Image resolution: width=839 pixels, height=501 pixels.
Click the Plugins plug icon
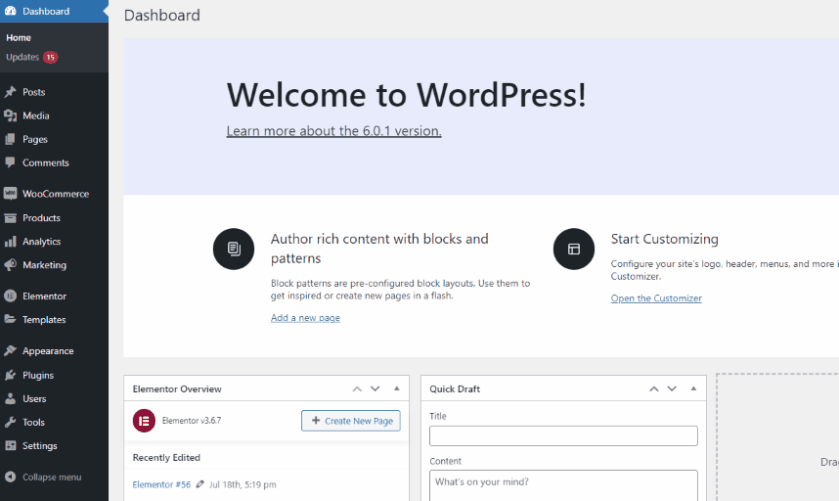[x=10, y=375]
